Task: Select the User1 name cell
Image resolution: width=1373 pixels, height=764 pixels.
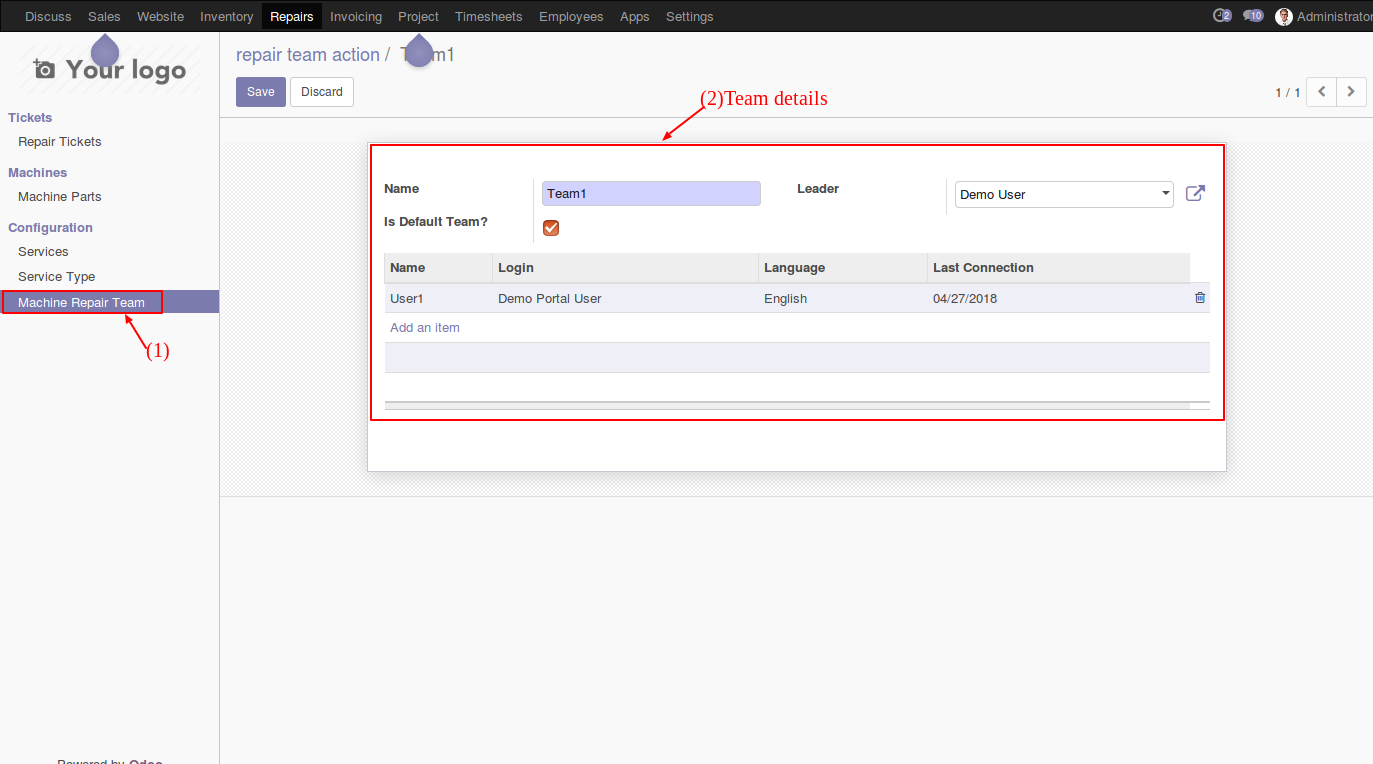Action: [x=438, y=298]
